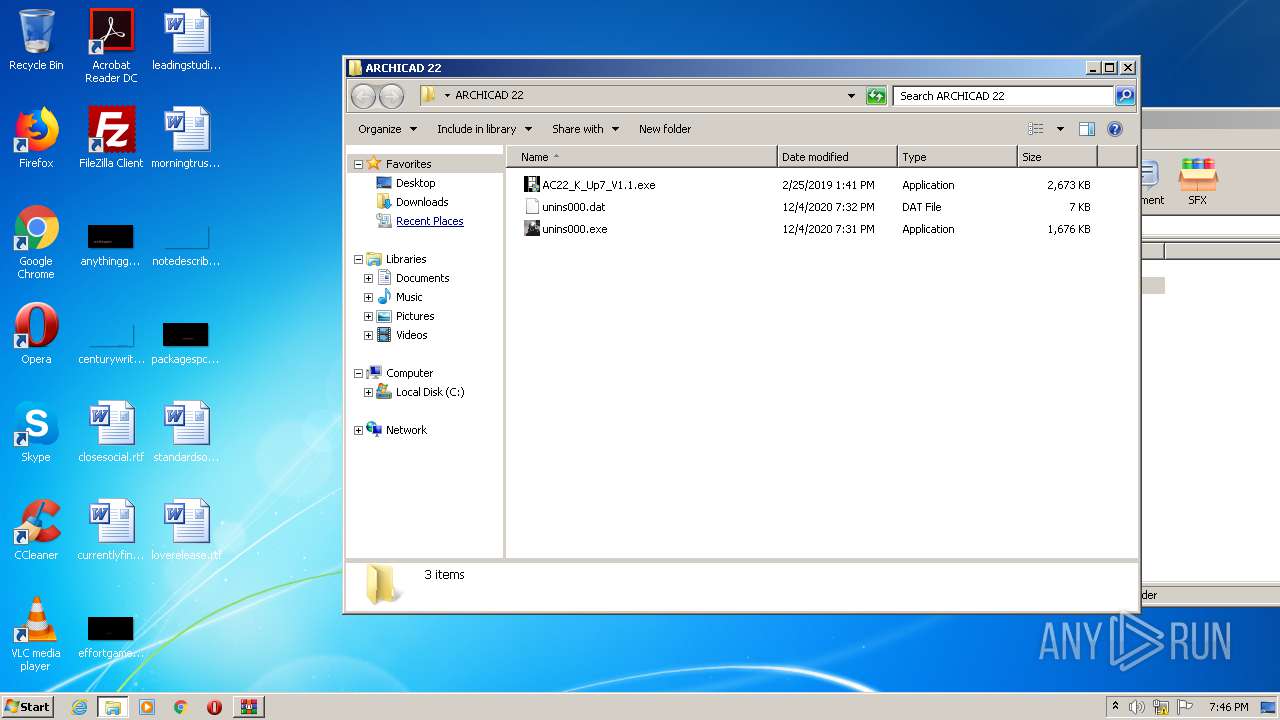The width and height of the screenshot is (1280, 720).
Task: Open the Organize menu
Action: [x=387, y=129]
